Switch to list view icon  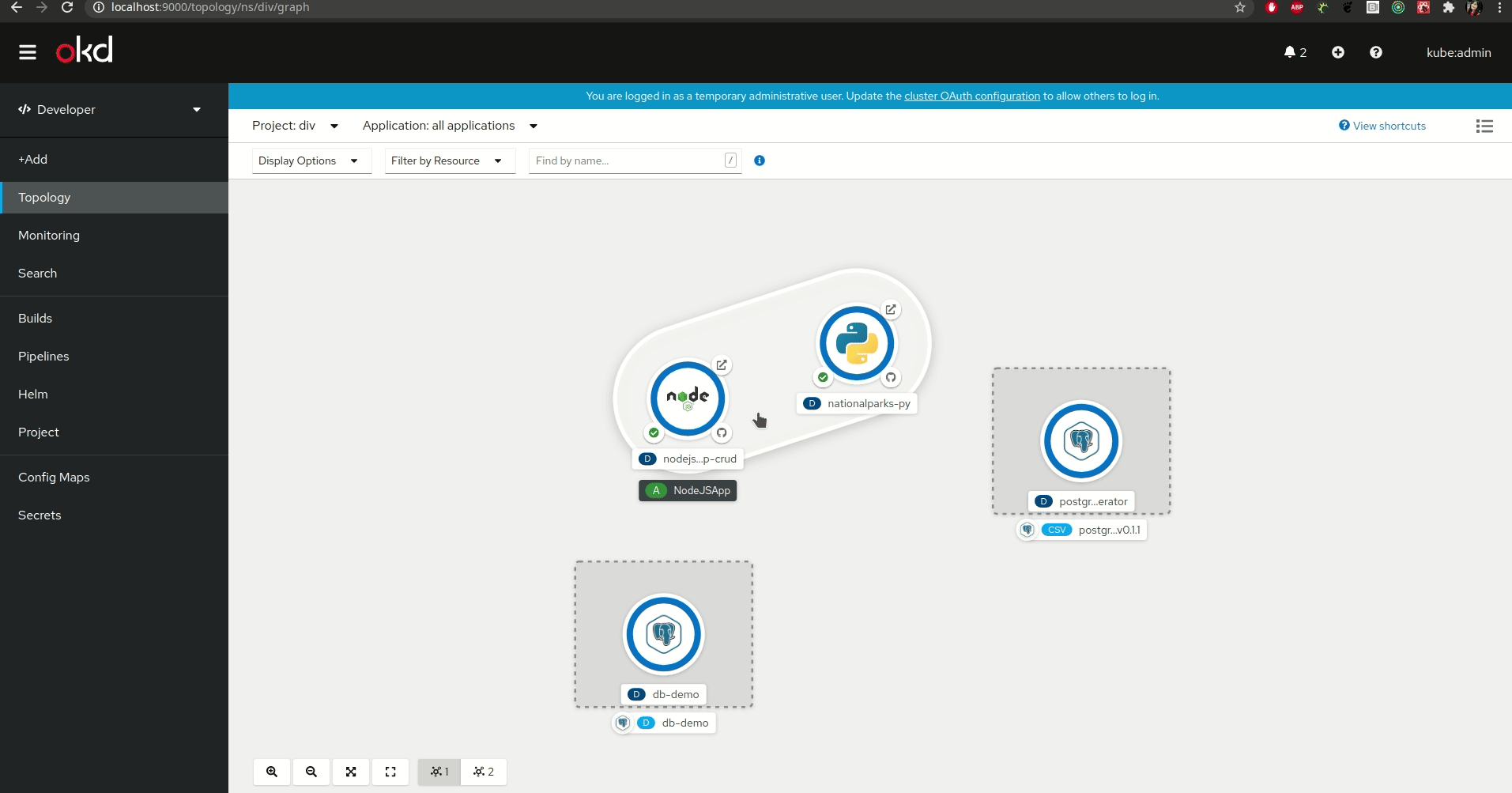click(x=1484, y=126)
